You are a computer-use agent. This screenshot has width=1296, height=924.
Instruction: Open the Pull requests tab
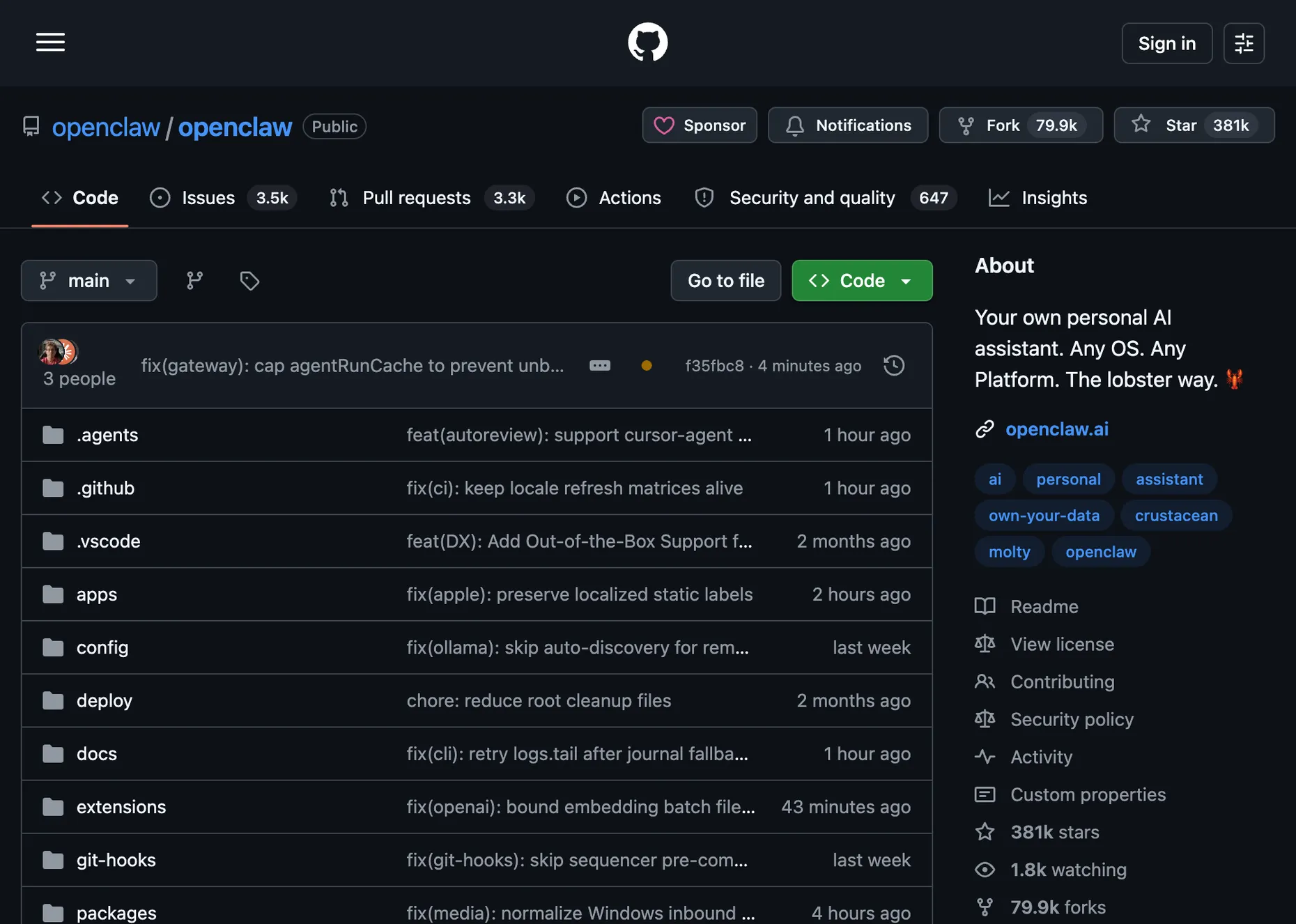point(432,198)
